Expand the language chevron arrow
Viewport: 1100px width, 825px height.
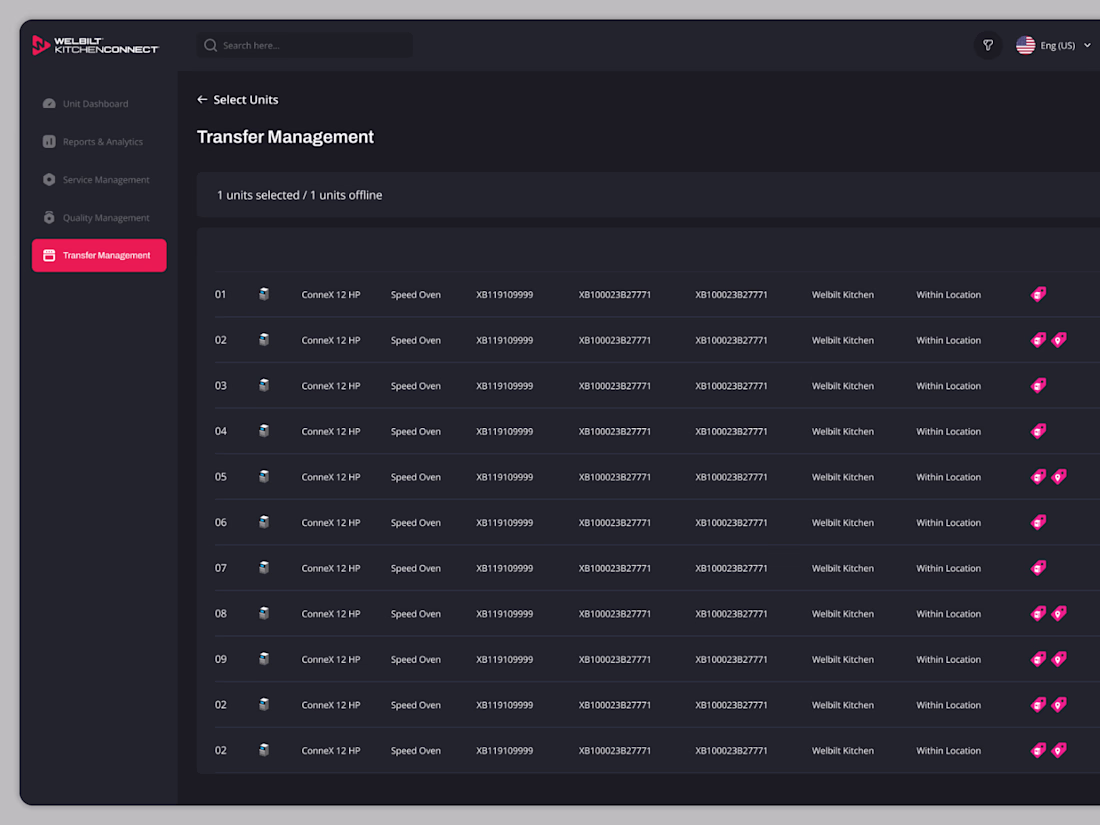tap(1087, 46)
